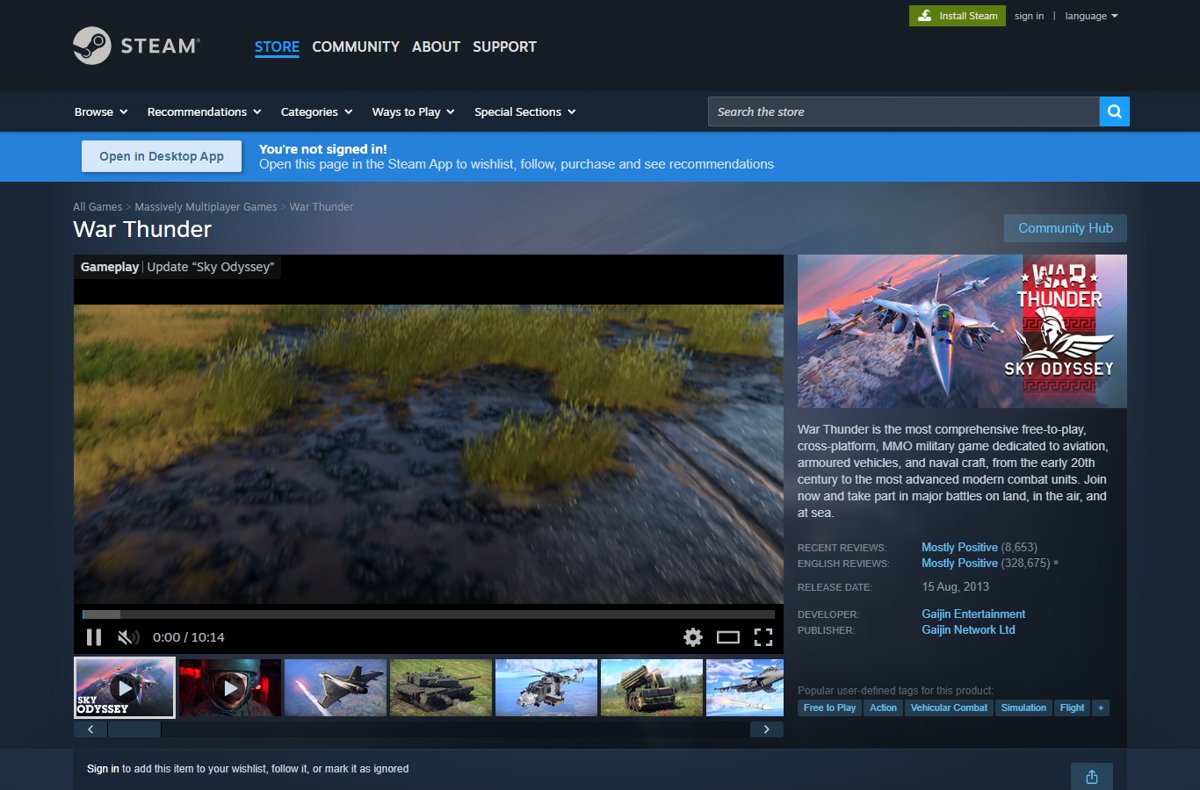Image resolution: width=1200 pixels, height=790 pixels.
Task: Expand the Categories menu
Action: point(316,112)
